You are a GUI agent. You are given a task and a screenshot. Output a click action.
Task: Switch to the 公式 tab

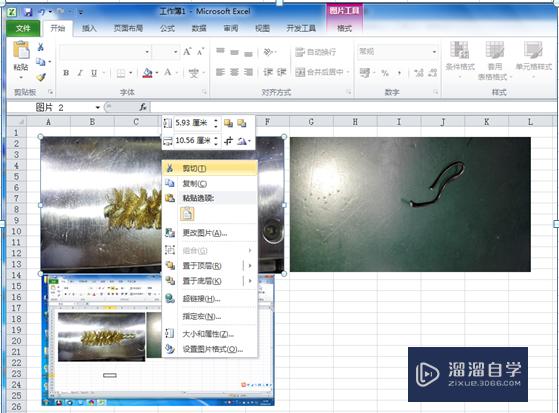(167, 29)
